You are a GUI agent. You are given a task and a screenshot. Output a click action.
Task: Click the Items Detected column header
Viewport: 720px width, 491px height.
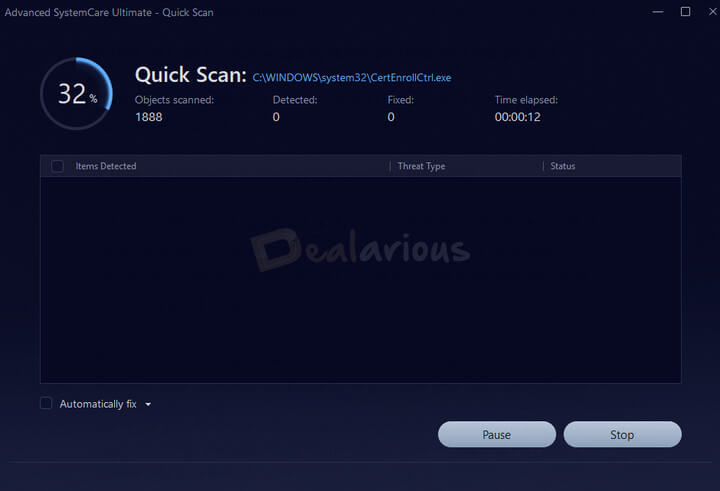(x=106, y=166)
